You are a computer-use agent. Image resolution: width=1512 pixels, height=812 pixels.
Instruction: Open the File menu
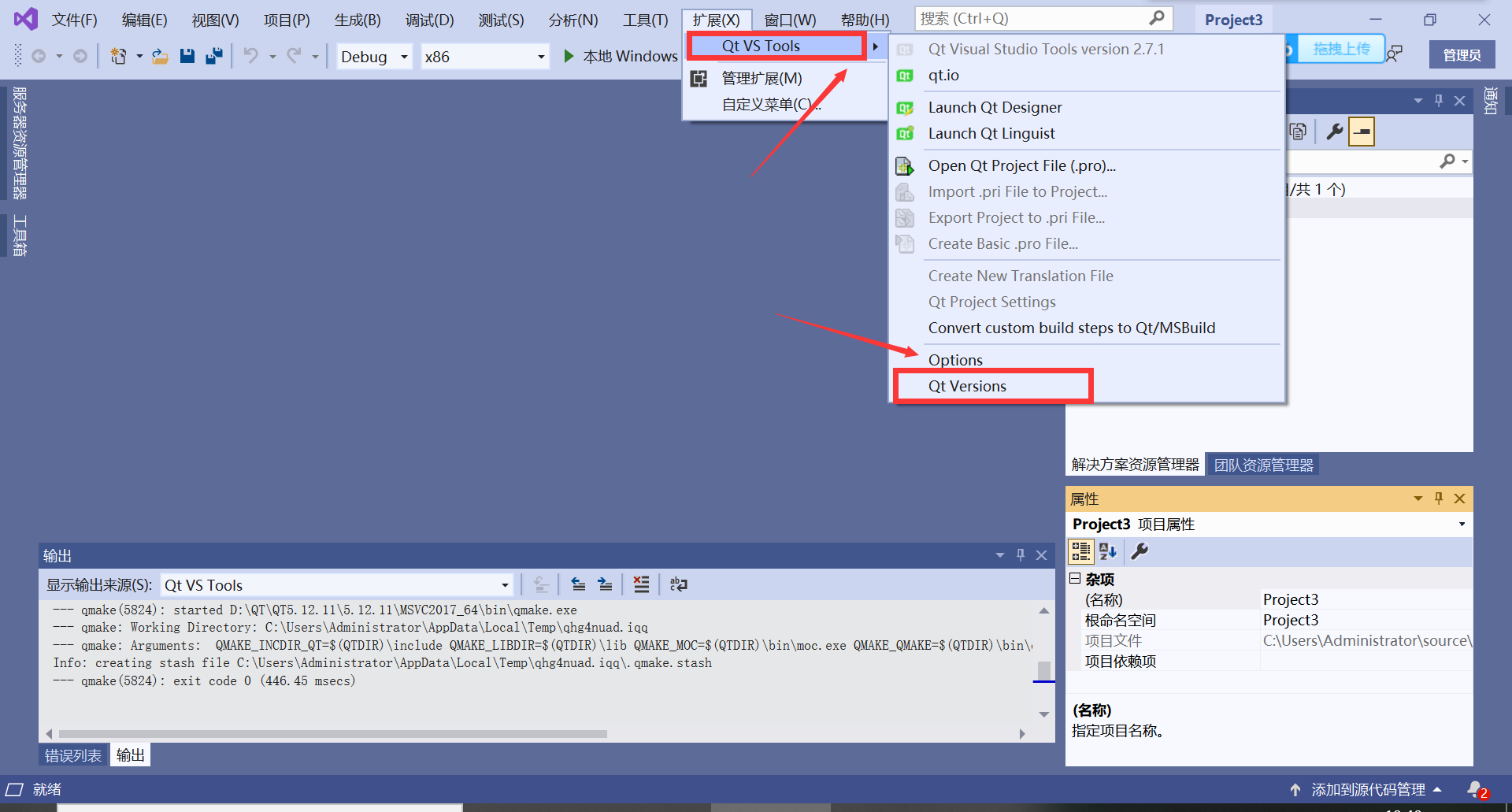pyautogui.click(x=75, y=20)
